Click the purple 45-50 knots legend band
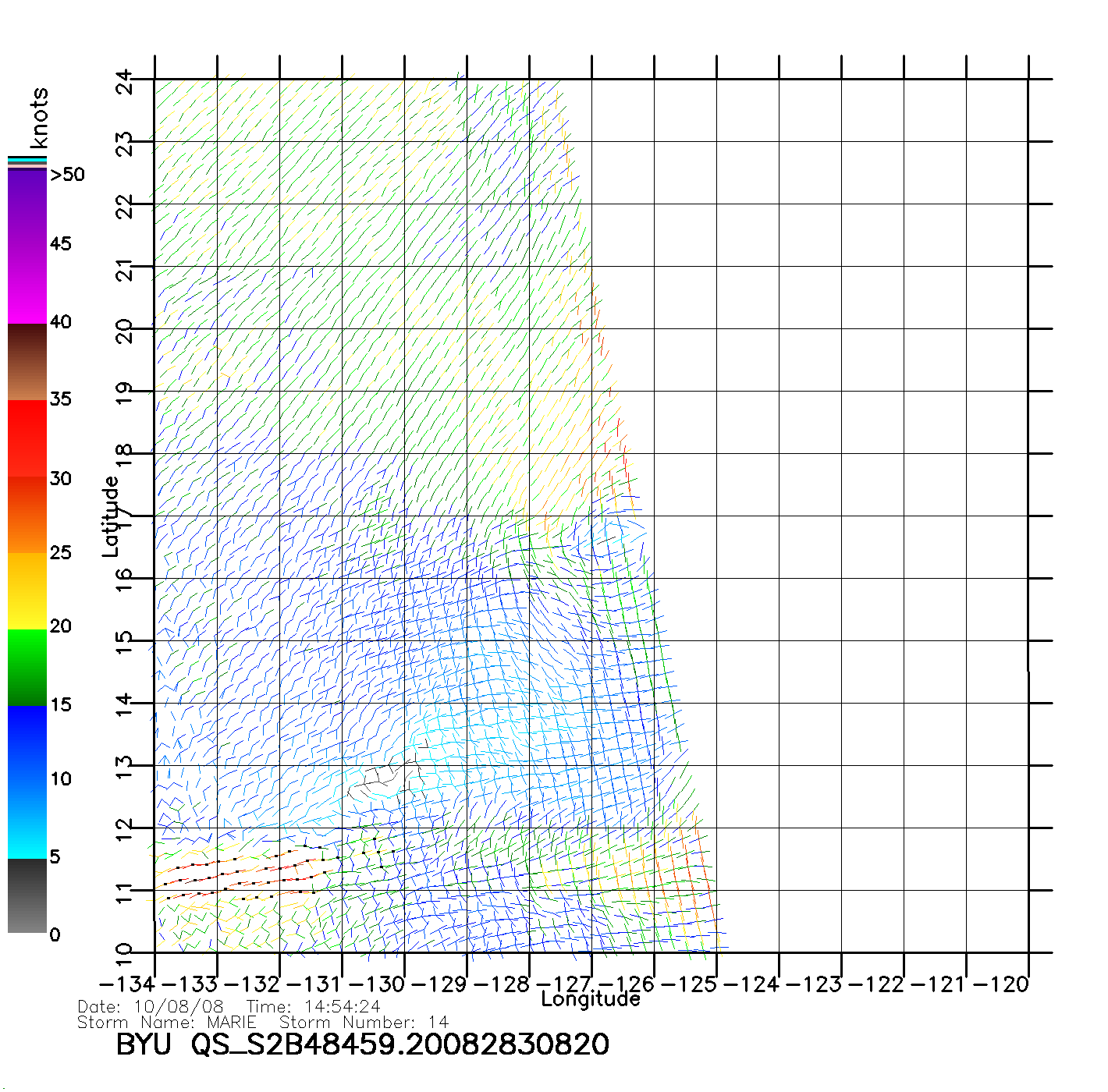 pos(27,207)
